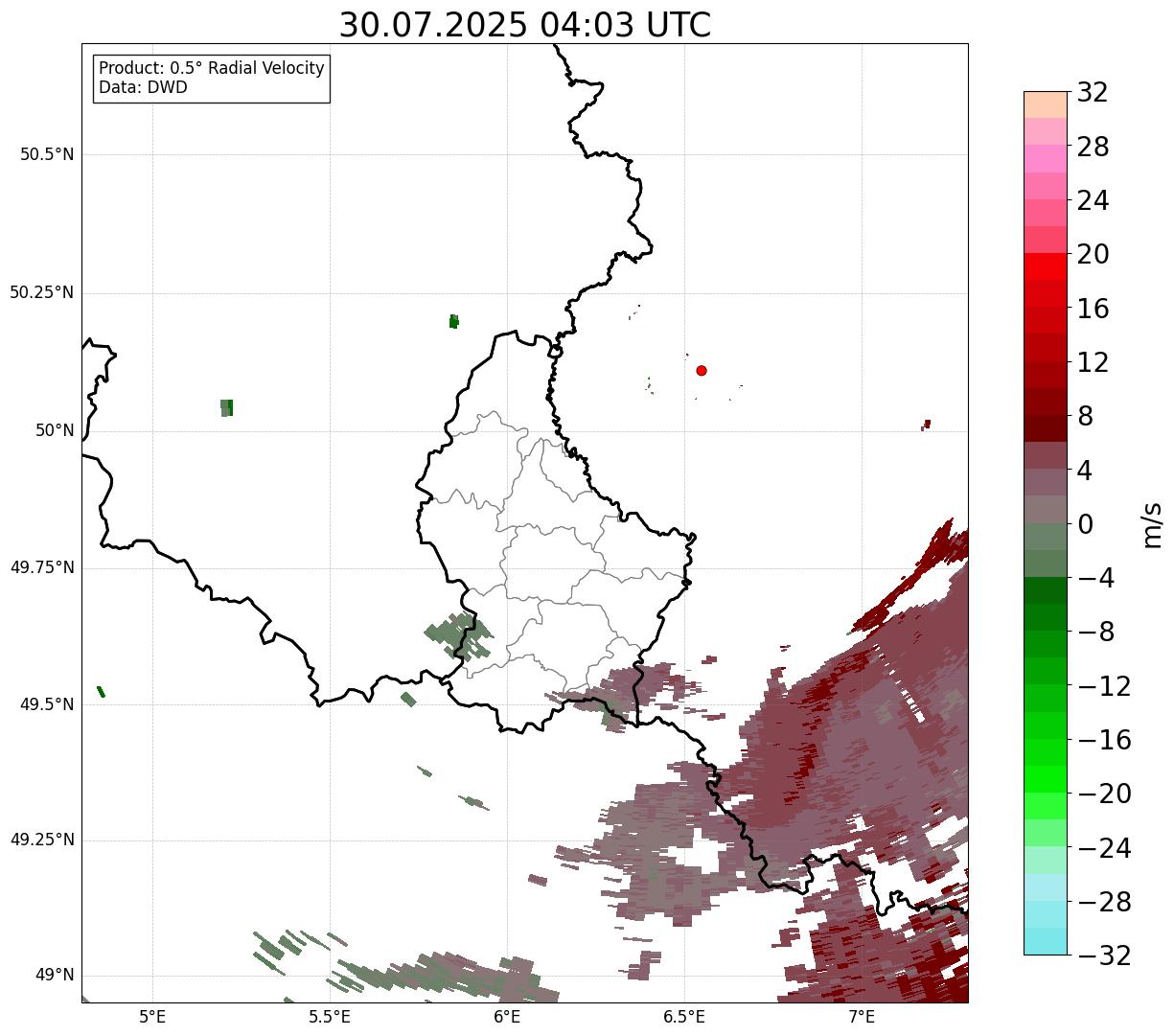
Task: Click the colorbar value 0
Action: click(1085, 524)
